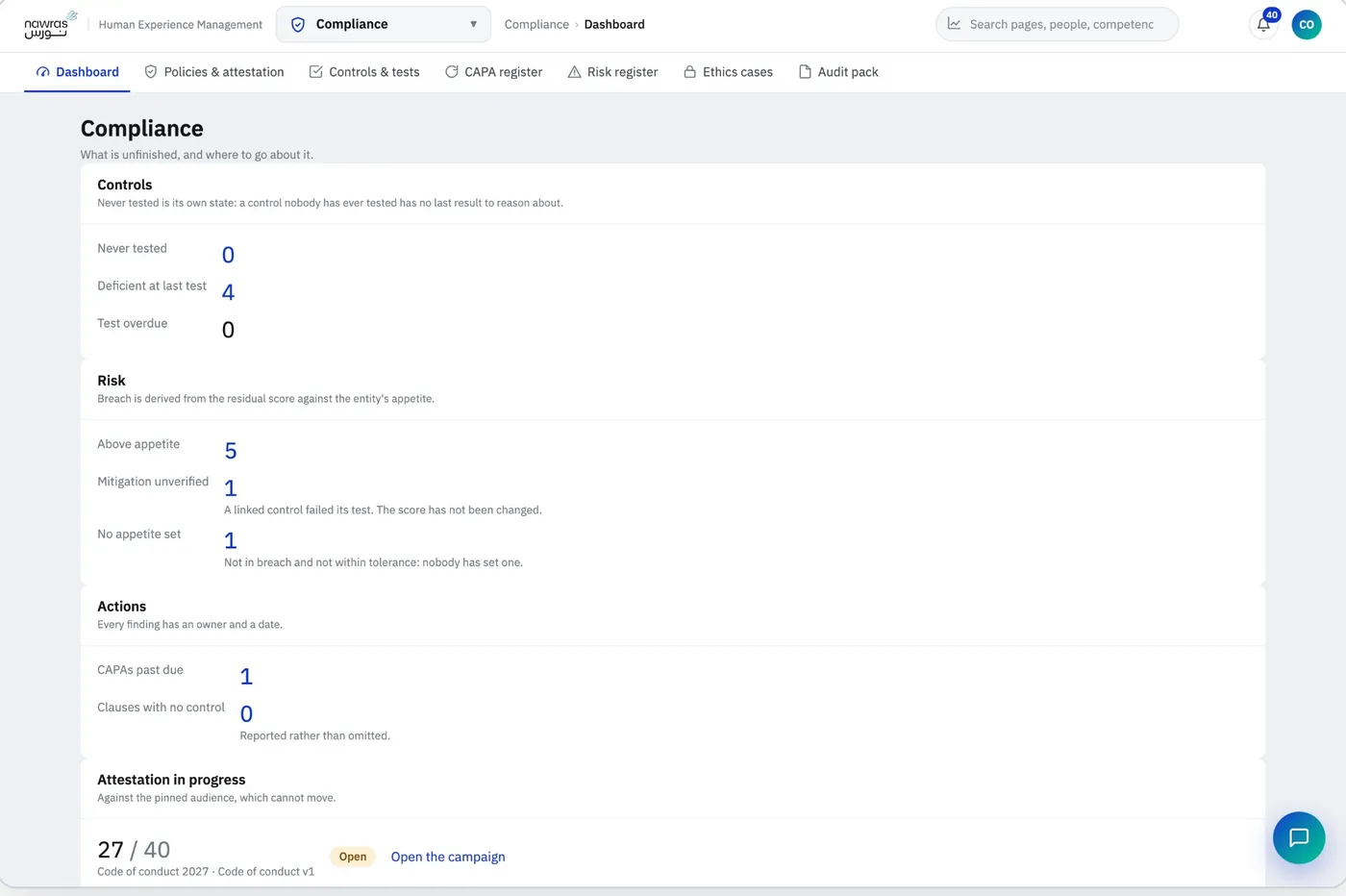Click the CAPA register cycle icon
This screenshot has width=1346, height=896.
tap(452, 72)
